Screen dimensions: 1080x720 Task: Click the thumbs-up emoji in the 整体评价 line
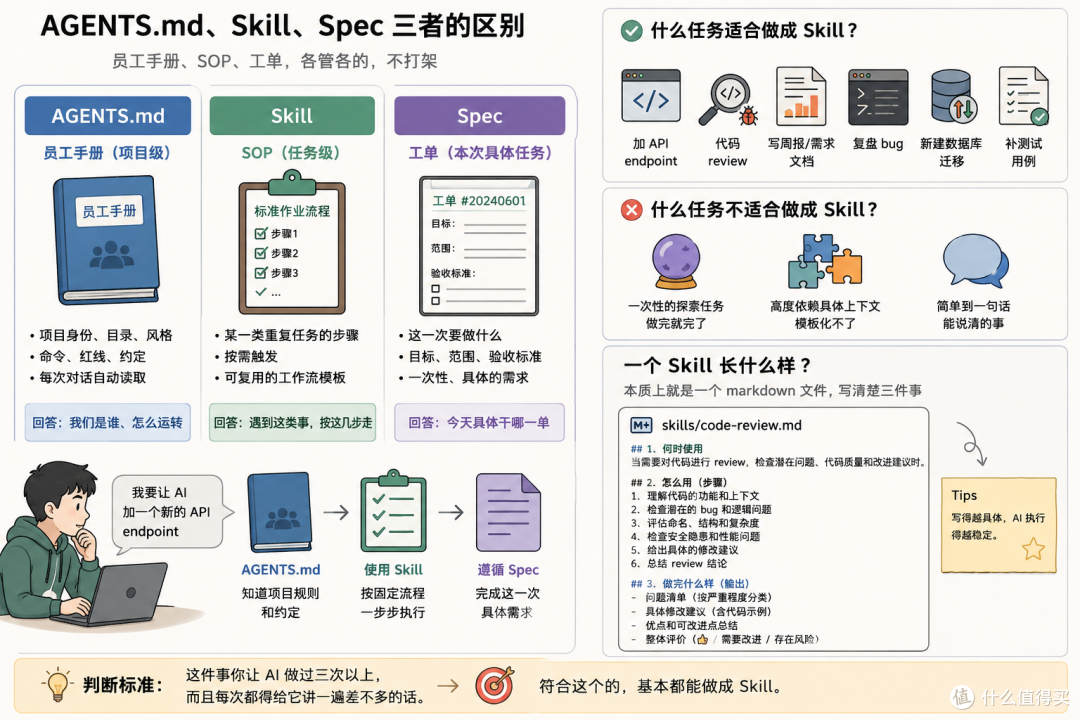point(703,639)
